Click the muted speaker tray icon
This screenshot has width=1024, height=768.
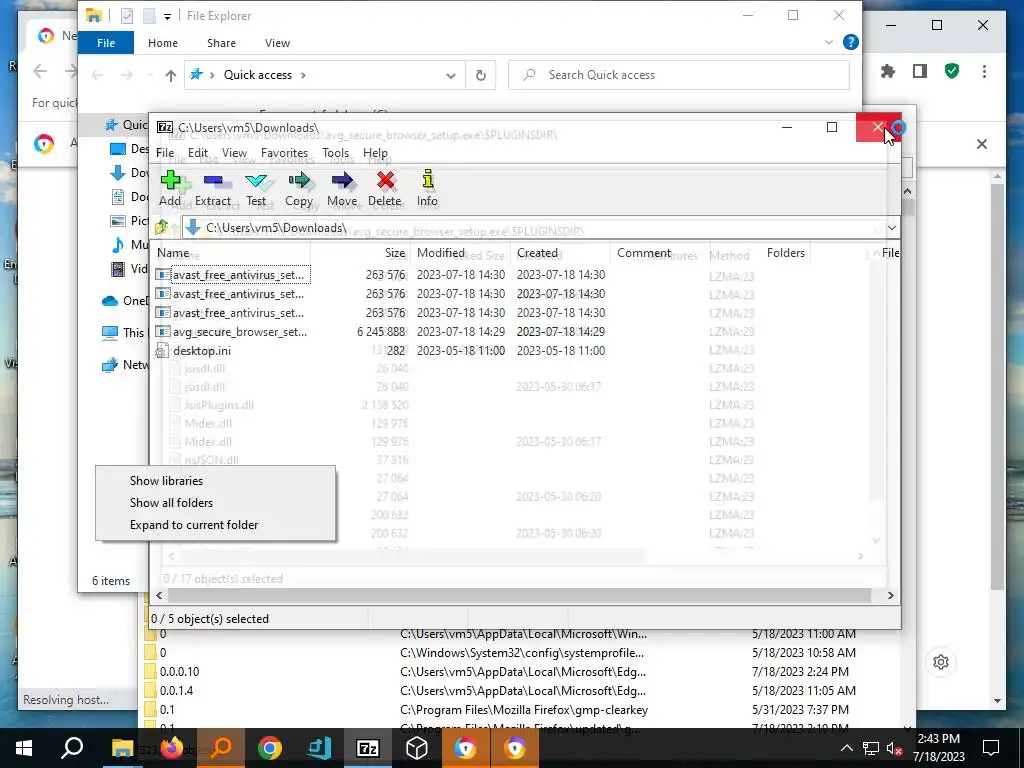[894, 748]
